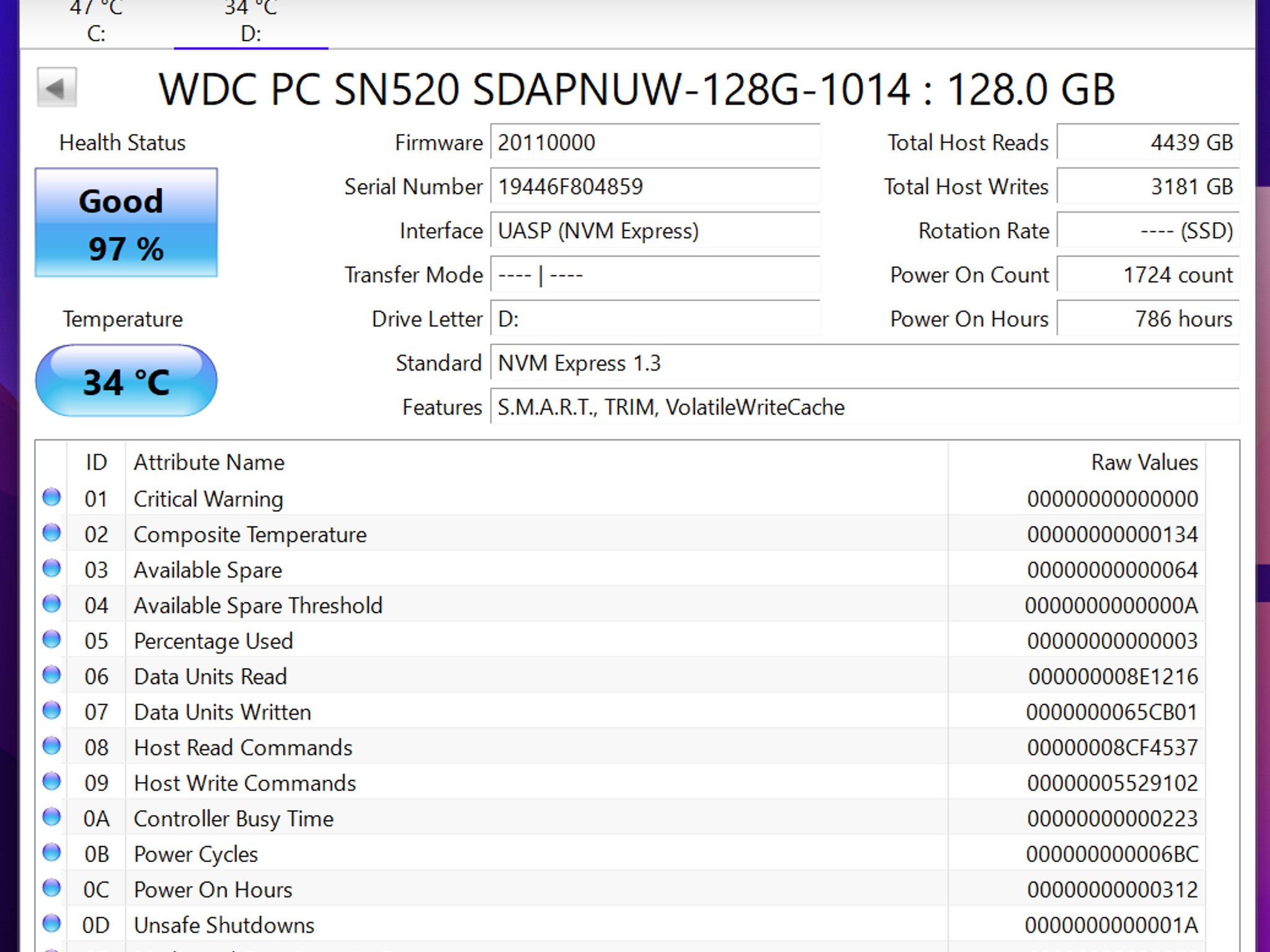Click status icon for Available Spare Threshold
Viewport: 1270px width, 952px height.
tap(51, 604)
